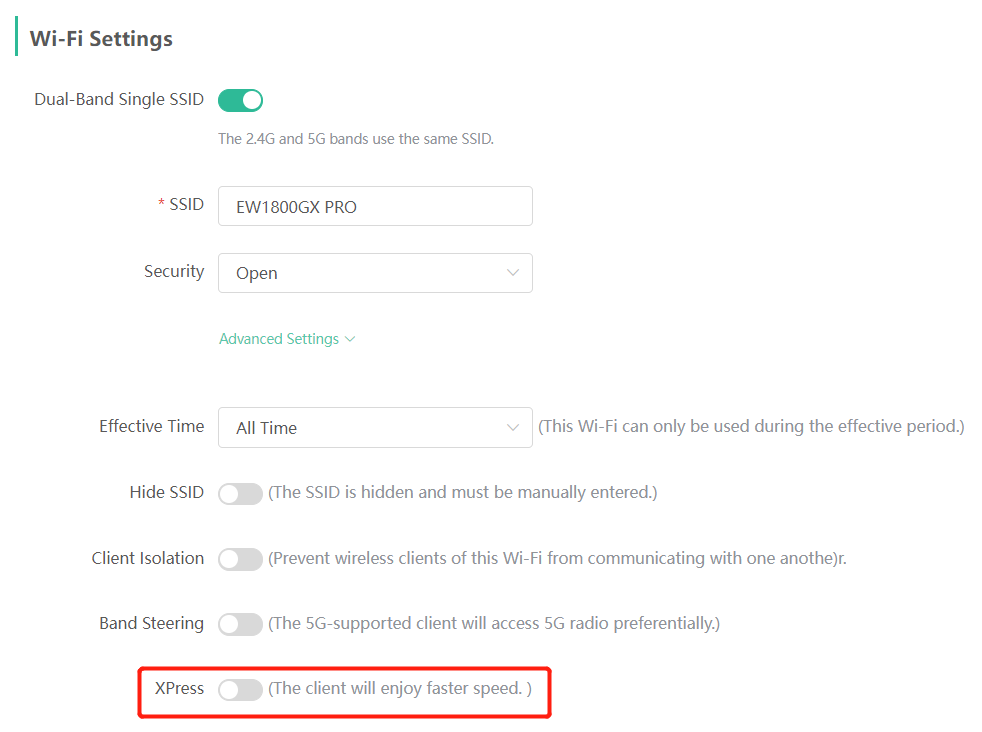This screenshot has width=982, height=732.
Task: Click the XPress label text
Action: 179,688
